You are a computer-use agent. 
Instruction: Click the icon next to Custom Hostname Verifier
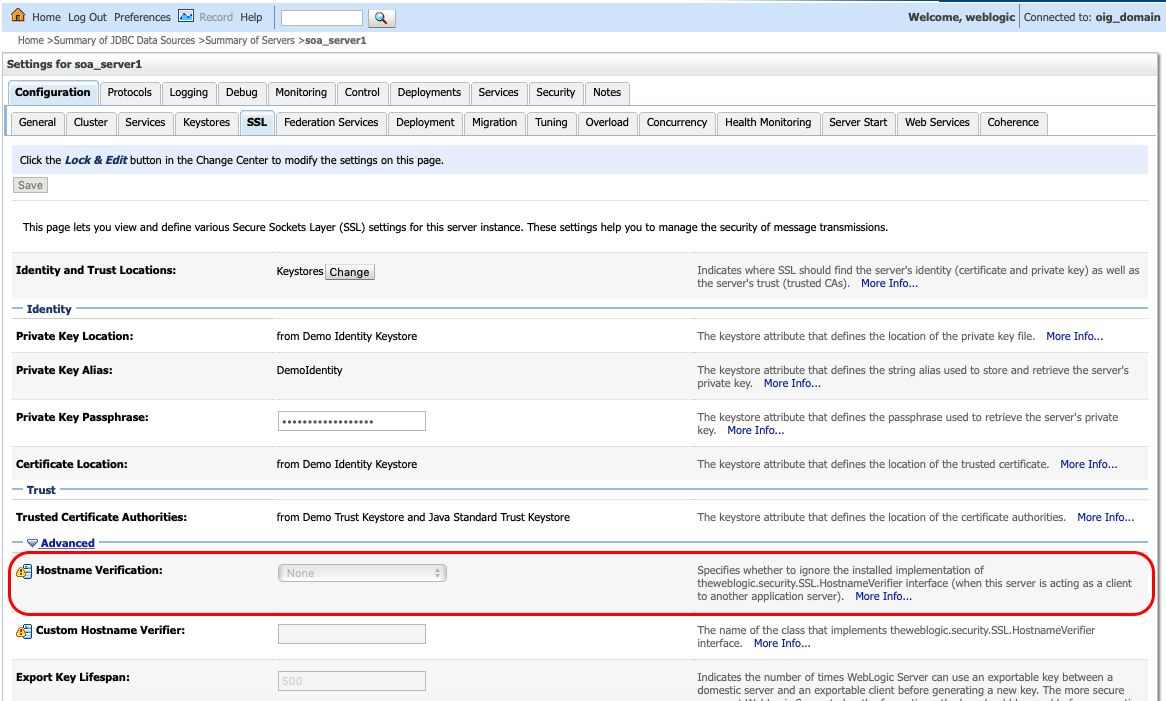pyautogui.click(x=22, y=630)
